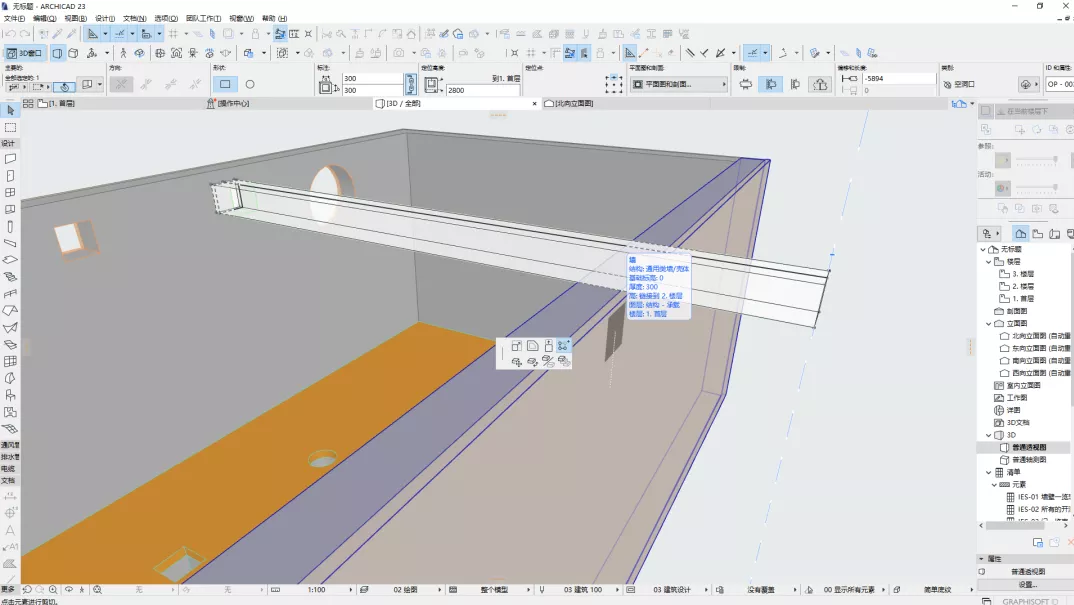
Task: Switch to the 北向立面图 tab
Action: click(x=574, y=103)
